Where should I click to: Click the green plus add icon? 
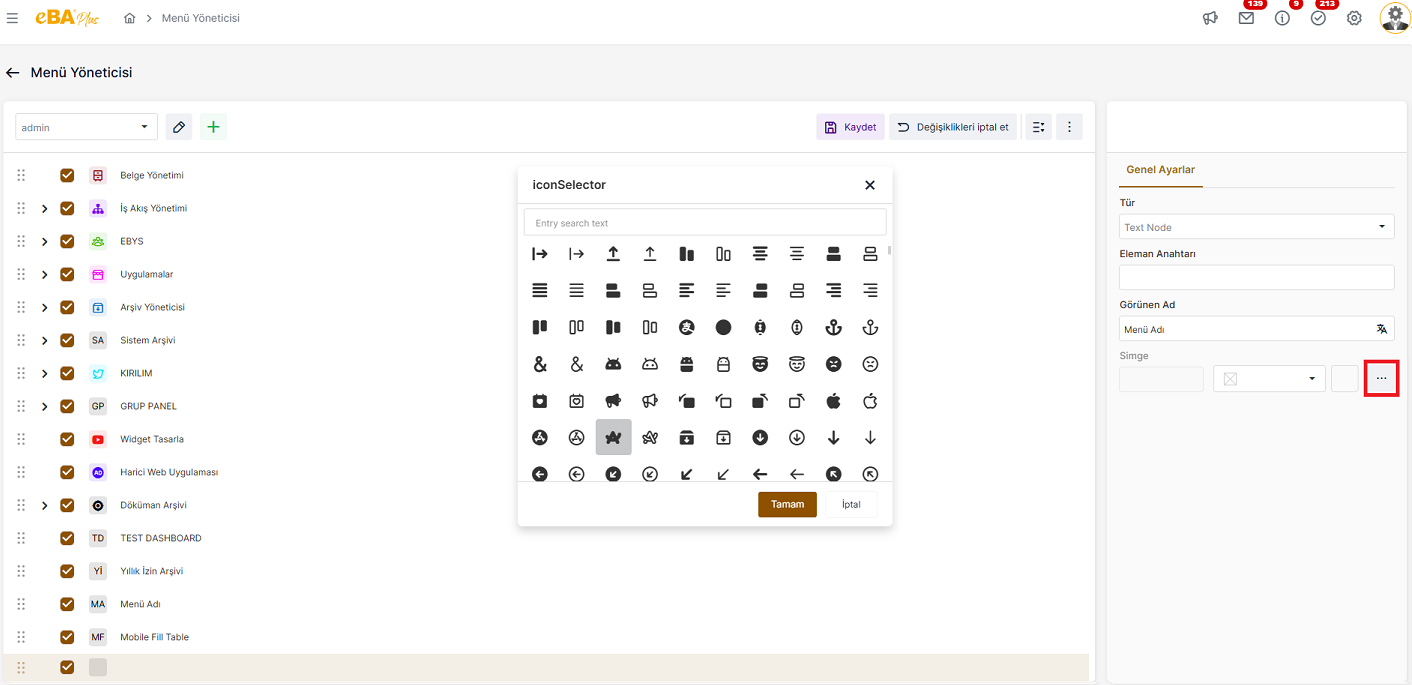[x=213, y=127]
